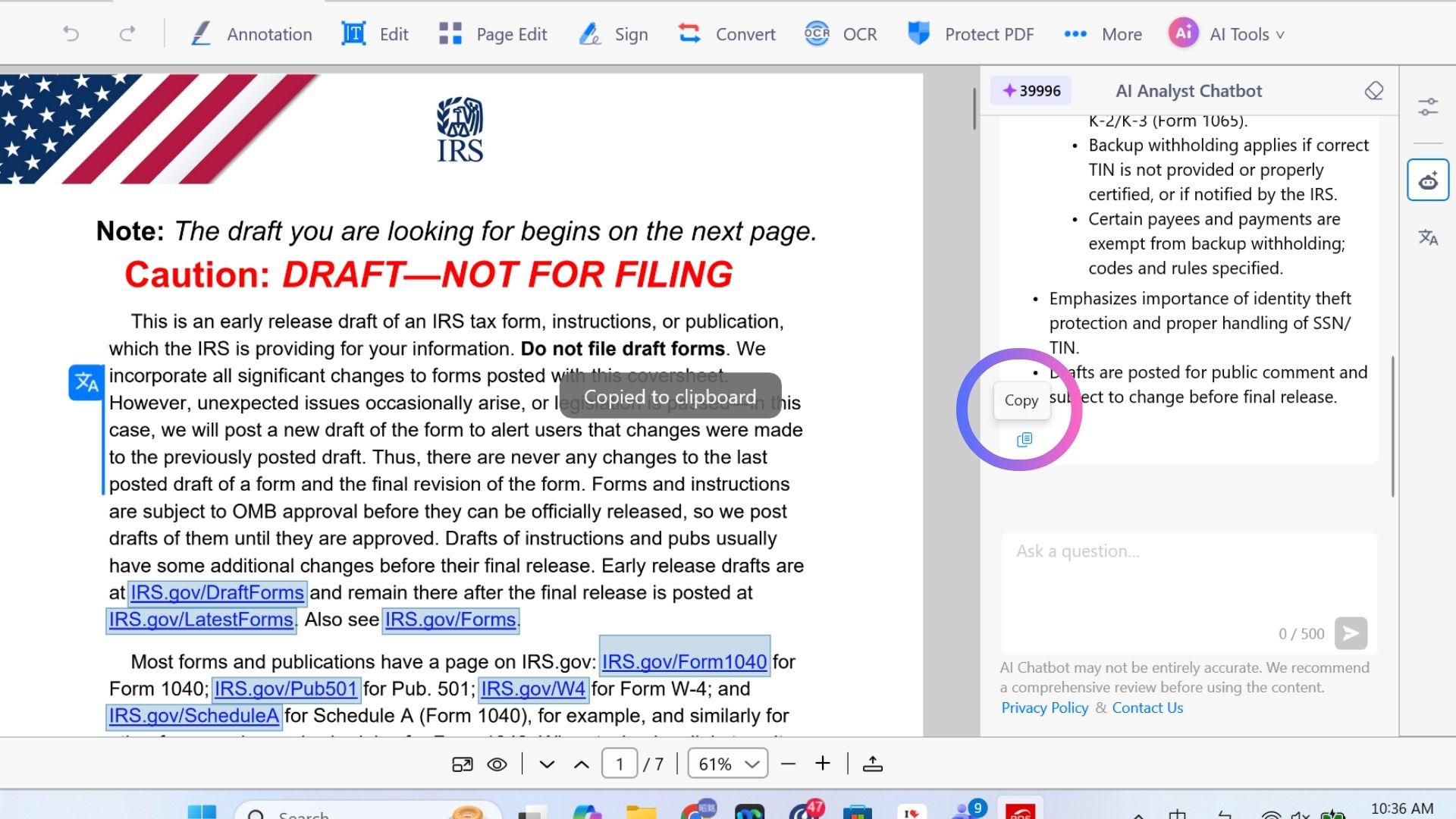Click the send message arrow button
The image size is (1456, 819).
[1351, 633]
